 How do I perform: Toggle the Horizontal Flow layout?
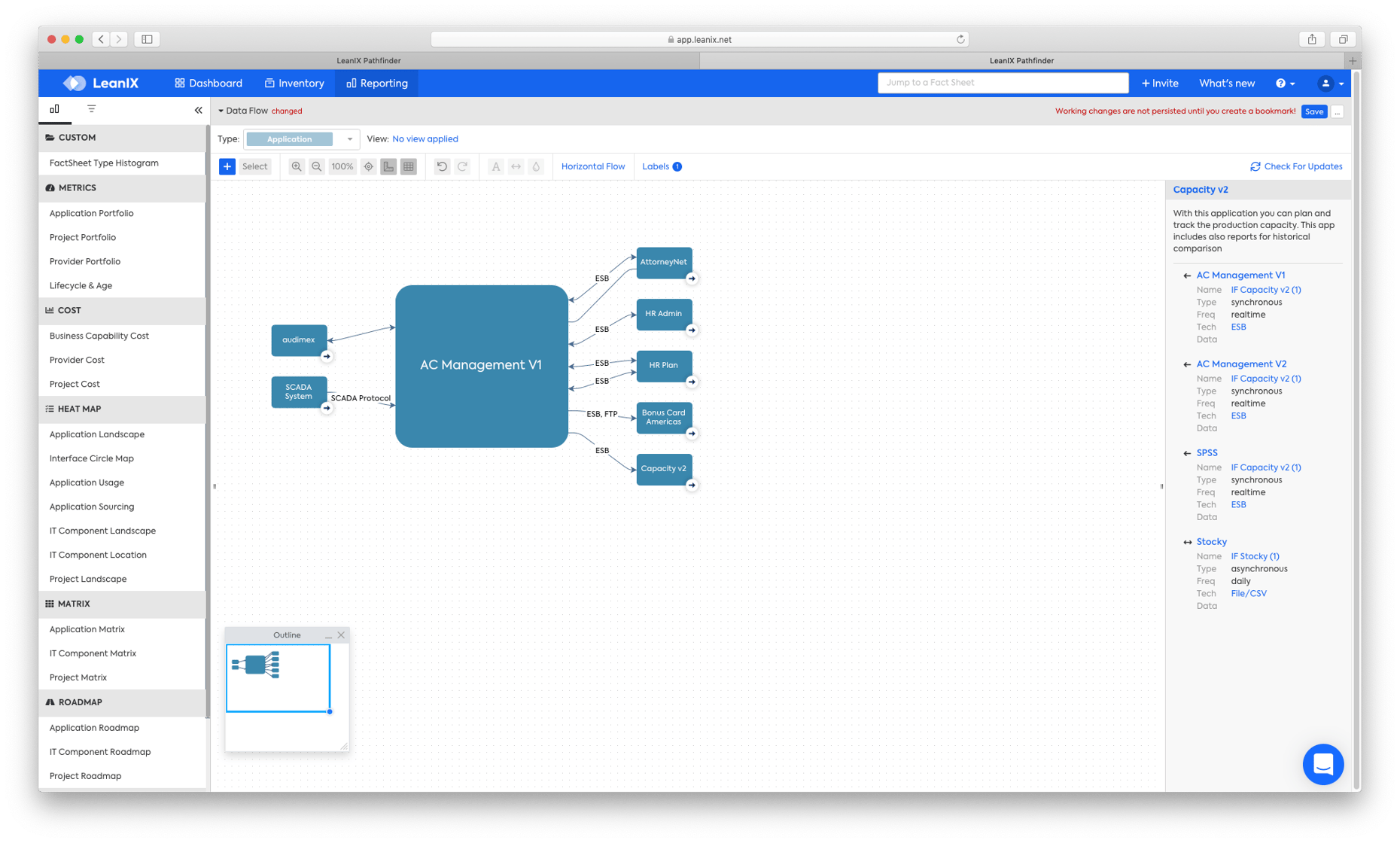593,166
